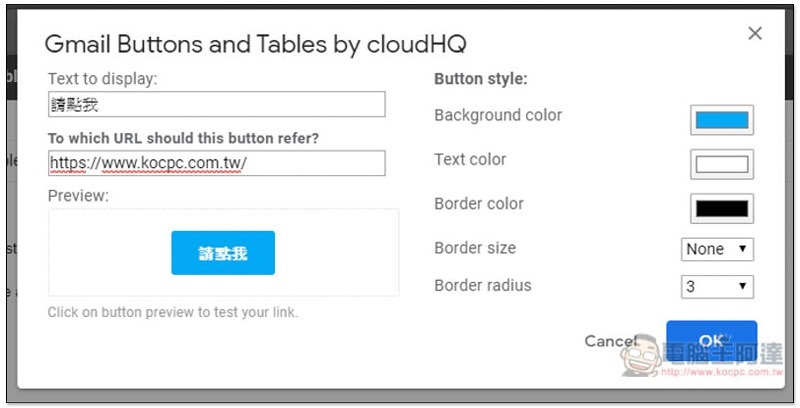Click the 'Border size' label

(x=475, y=248)
